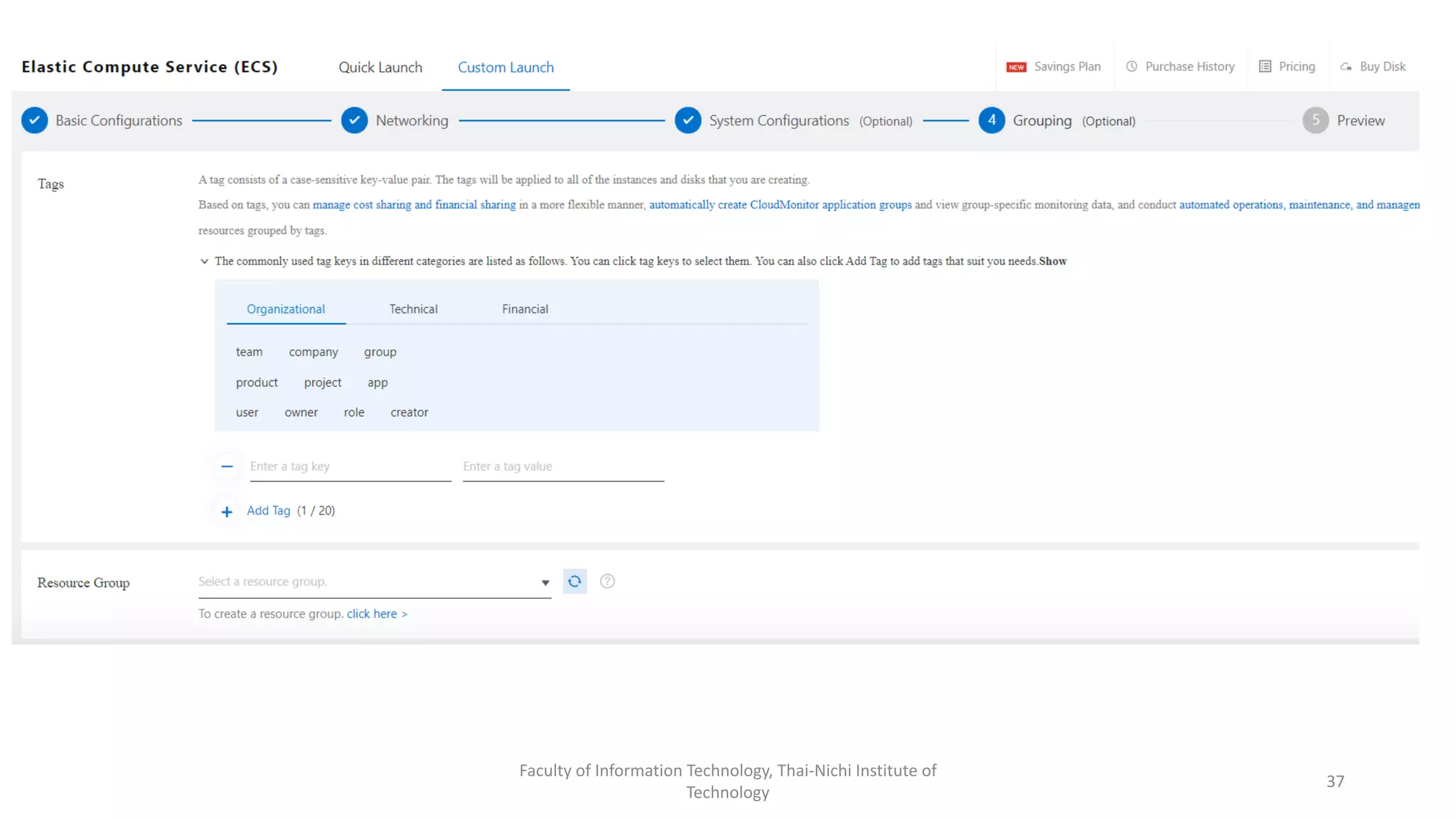This screenshot has width=1456, height=819.
Task: Go to Basic Configurations step checkmark
Action: click(35, 120)
